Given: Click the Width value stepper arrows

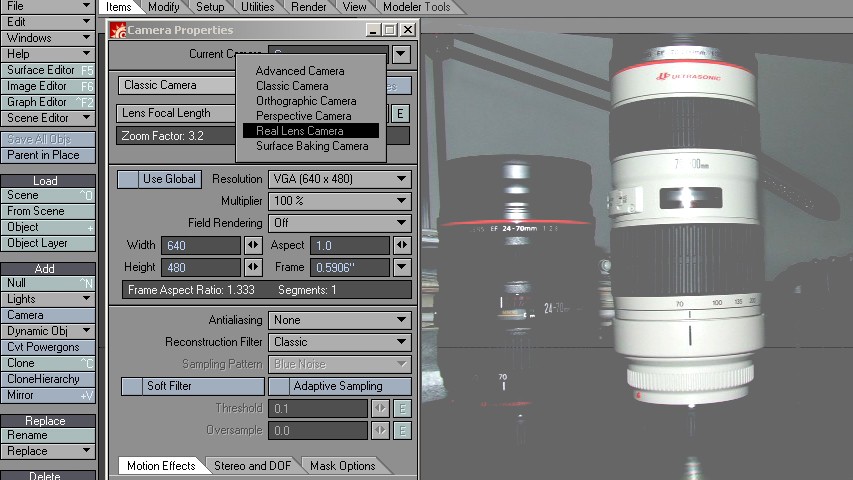Looking at the screenshot, I should coord(255,246).
